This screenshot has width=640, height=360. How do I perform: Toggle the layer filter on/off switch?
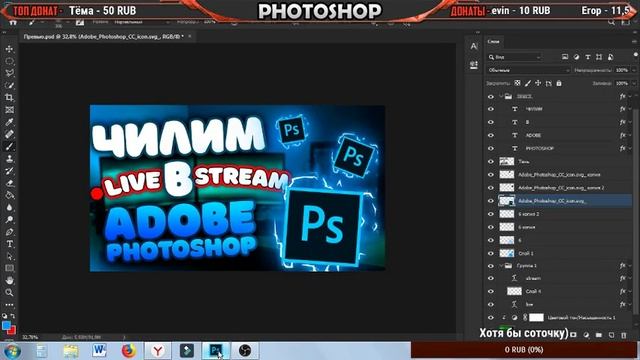(x=636, y=55)
